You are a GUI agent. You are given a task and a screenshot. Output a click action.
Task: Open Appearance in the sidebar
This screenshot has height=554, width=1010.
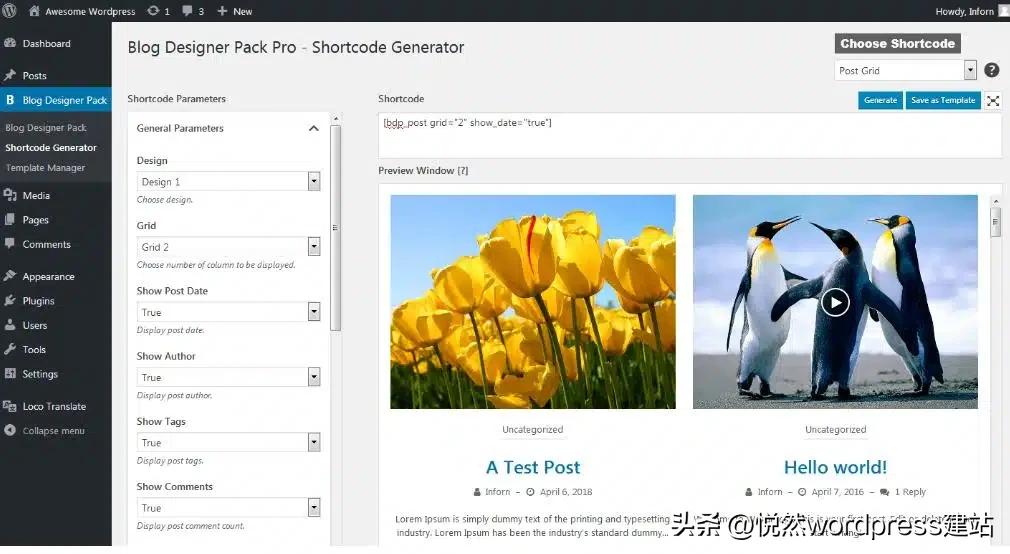coord(48,277)
